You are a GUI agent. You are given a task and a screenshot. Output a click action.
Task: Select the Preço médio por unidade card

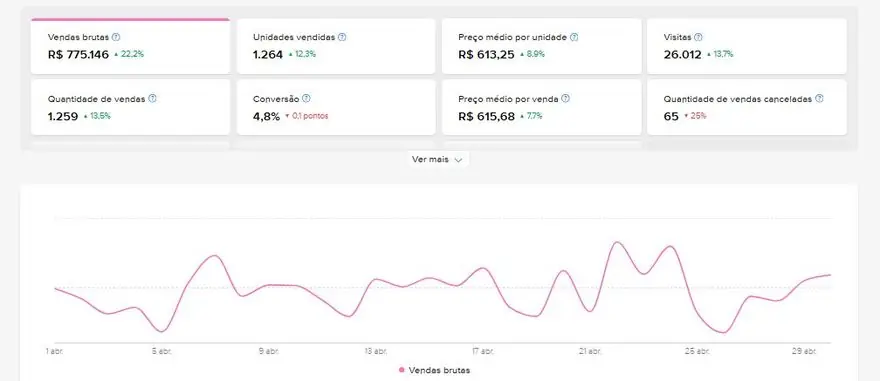pos(542,46)
